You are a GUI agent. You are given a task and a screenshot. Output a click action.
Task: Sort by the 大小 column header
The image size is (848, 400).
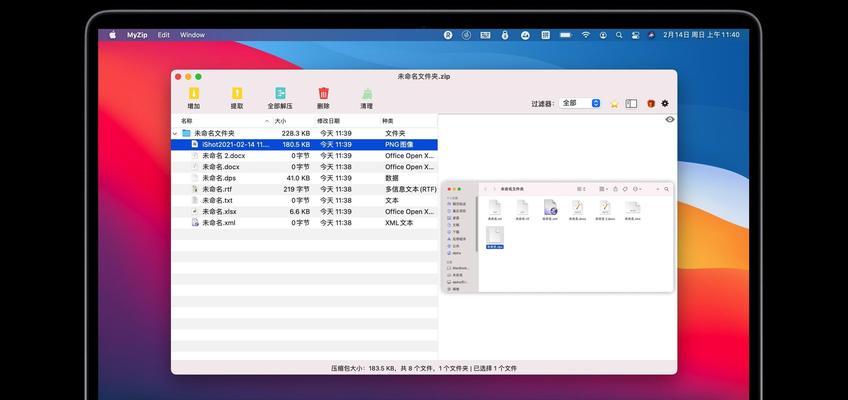[280, 121]
